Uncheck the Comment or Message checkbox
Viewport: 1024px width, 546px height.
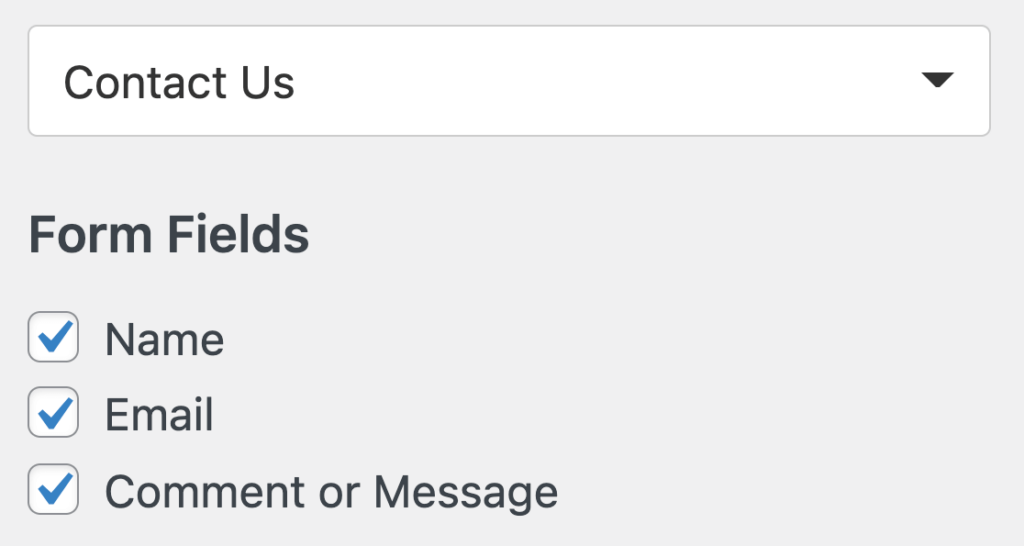[x=53, y=490]
